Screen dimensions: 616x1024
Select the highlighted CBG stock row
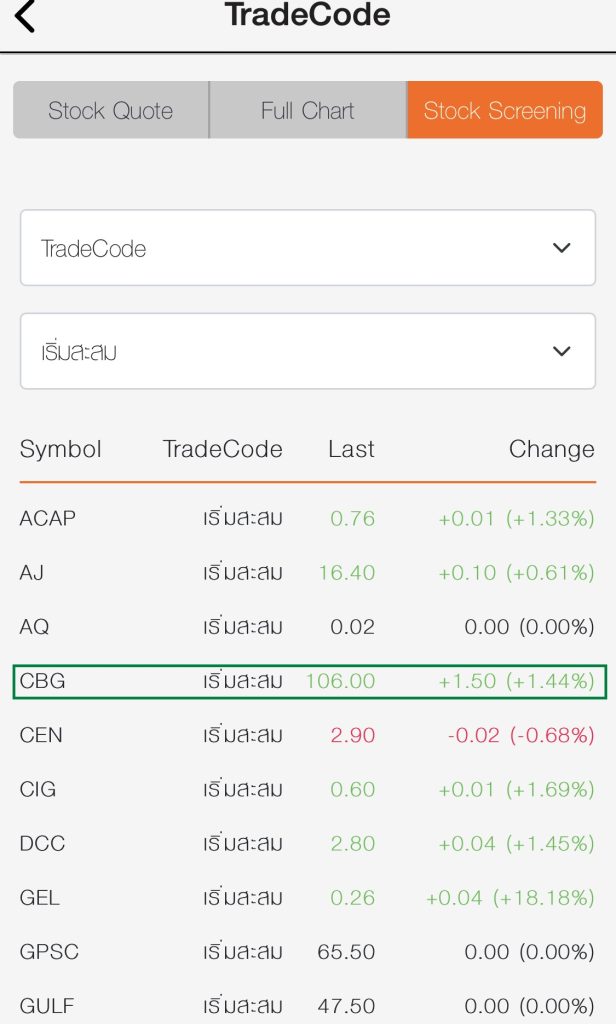click(310, 681)
